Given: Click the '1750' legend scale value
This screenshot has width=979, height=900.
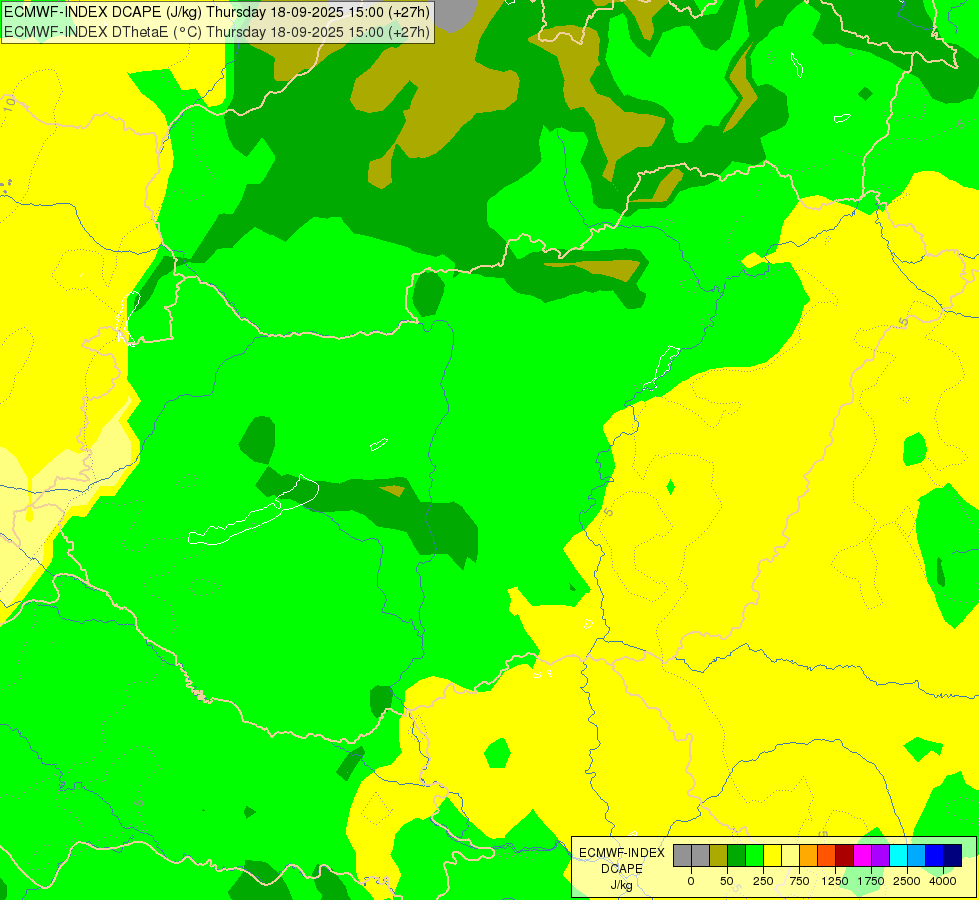Looking at the screenshot, I should pos(871,881).
